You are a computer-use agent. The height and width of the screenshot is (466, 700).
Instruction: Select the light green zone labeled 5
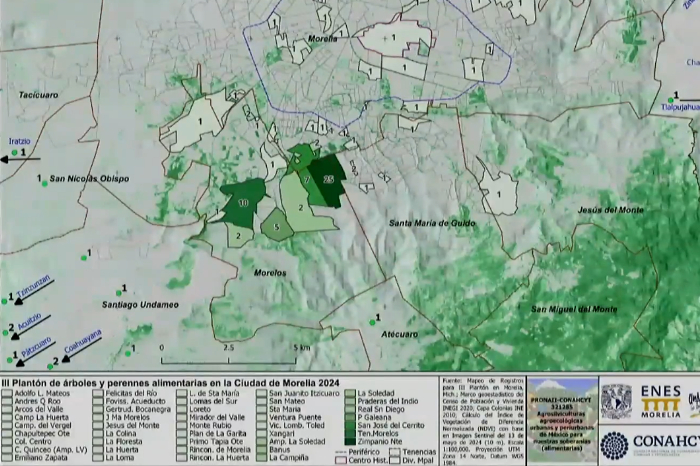(x=277, y=227)
